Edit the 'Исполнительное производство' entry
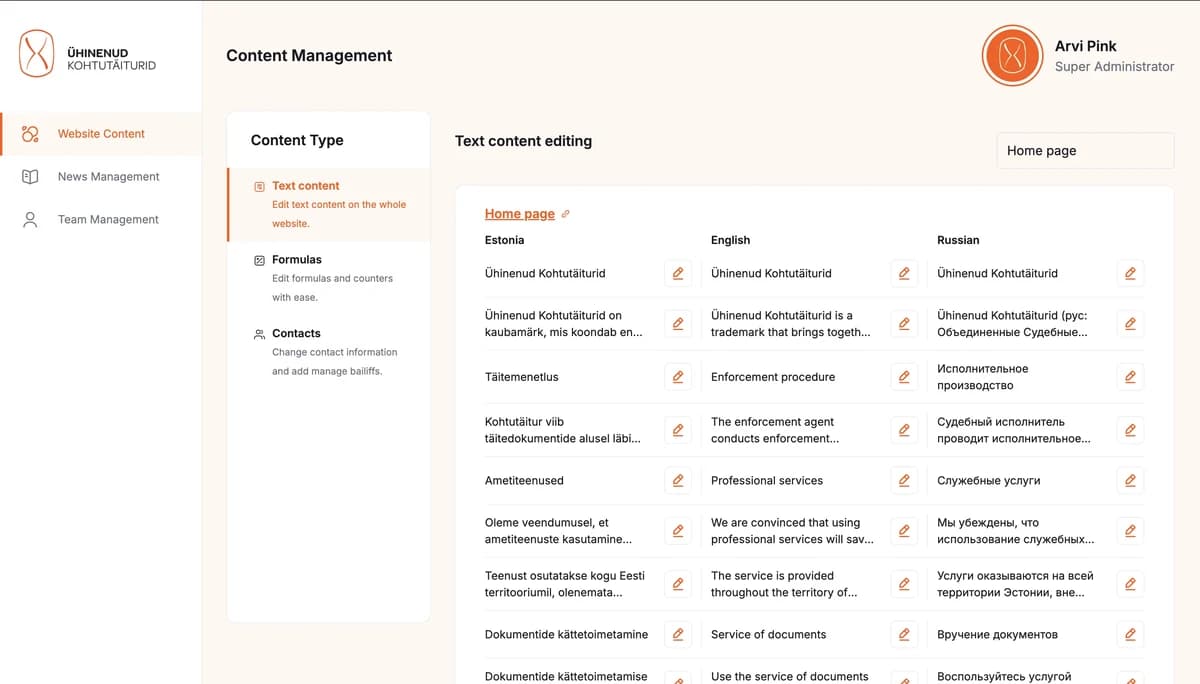 coord(1130,377)
